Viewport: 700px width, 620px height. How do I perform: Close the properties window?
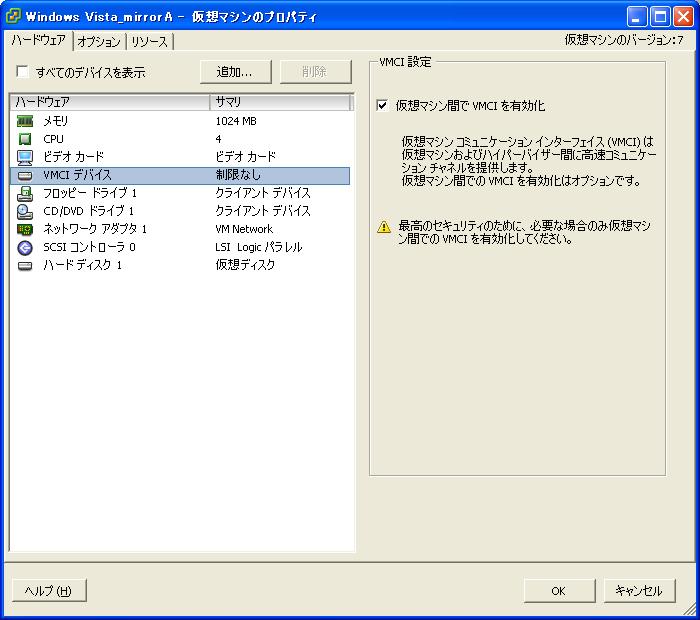click(683, 17)
